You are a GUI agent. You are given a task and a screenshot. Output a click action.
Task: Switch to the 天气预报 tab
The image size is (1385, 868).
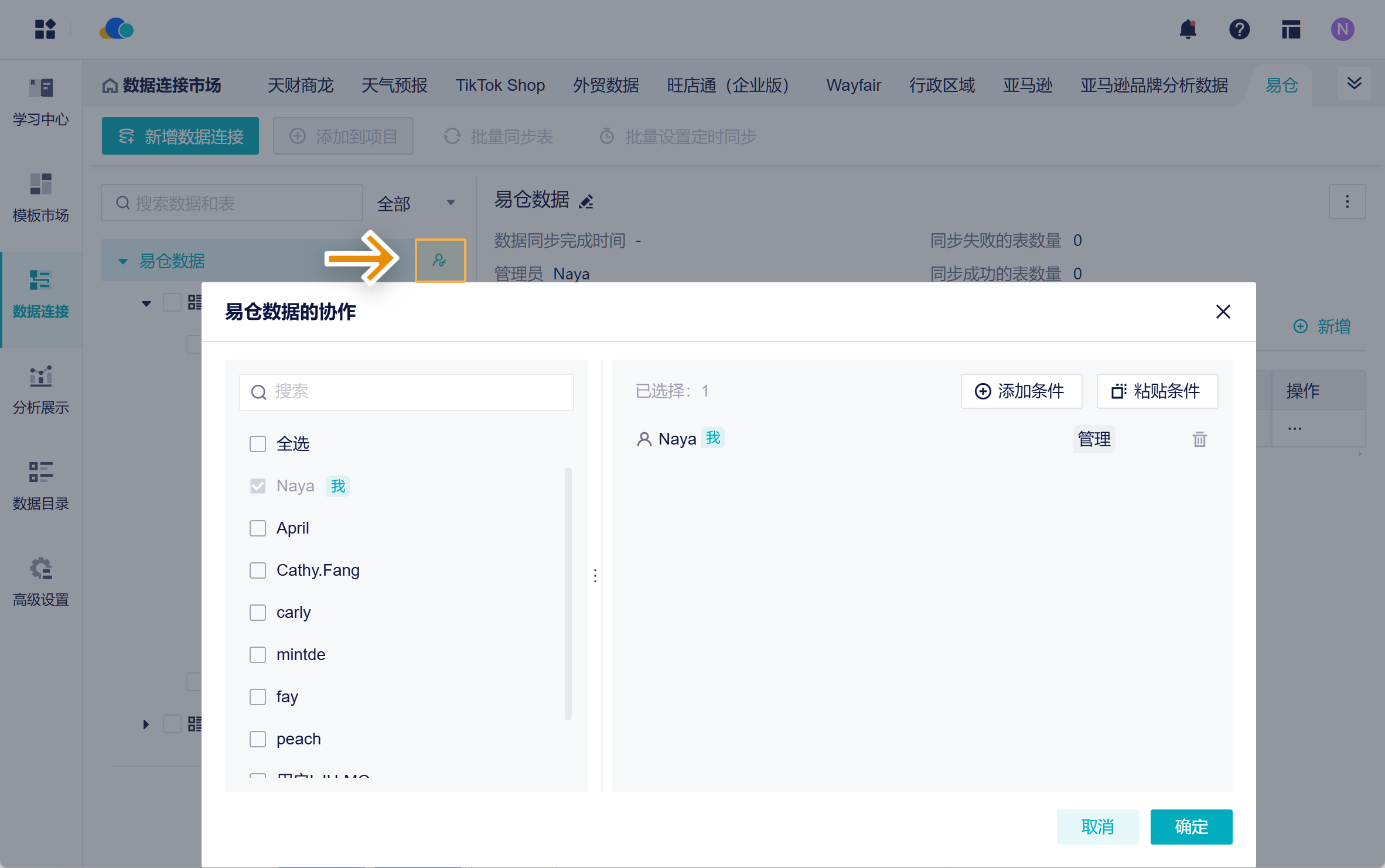tap(394, 86)
